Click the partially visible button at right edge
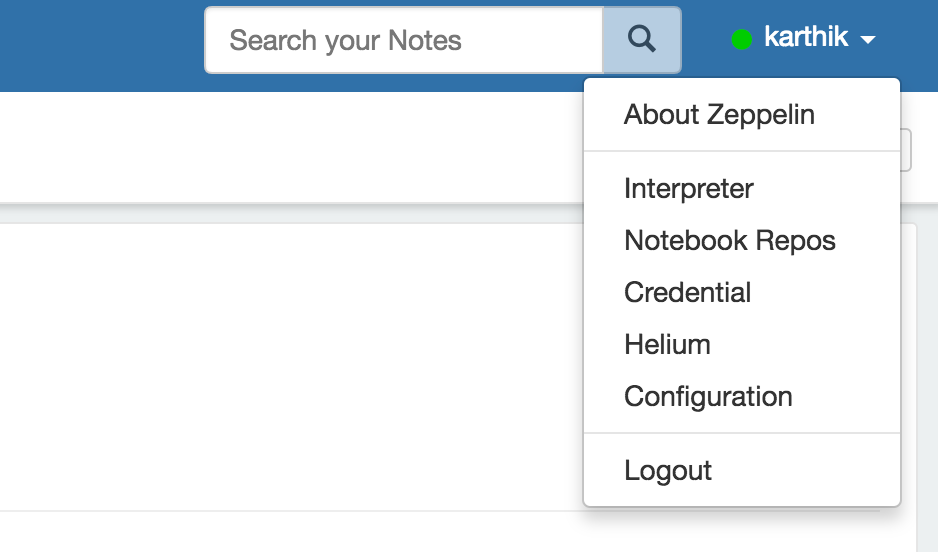Image resolution: width=938 pixels, height=552 pixels. pos(906,150)
